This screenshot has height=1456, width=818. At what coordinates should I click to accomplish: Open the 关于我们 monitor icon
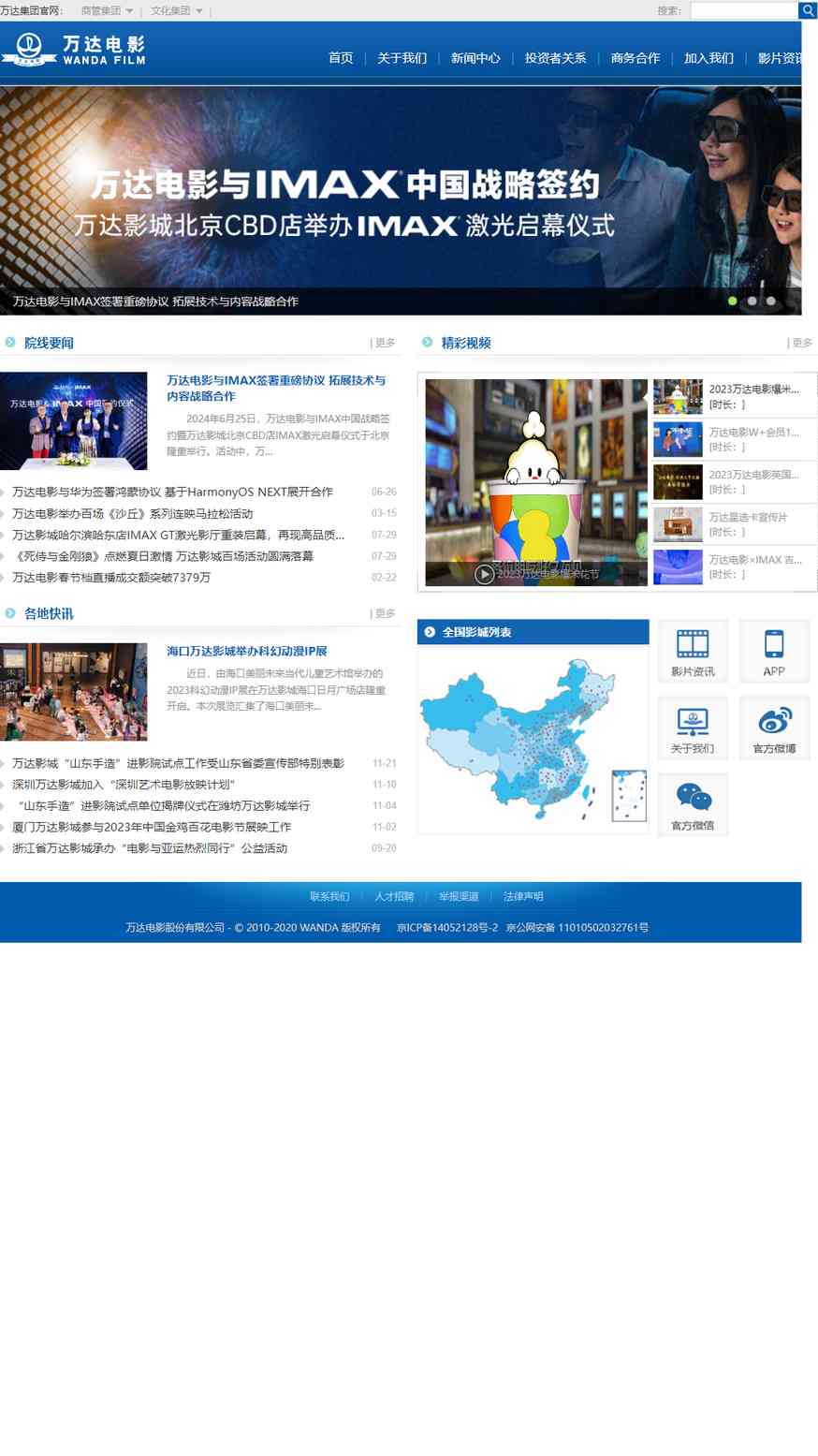[693, 728]
